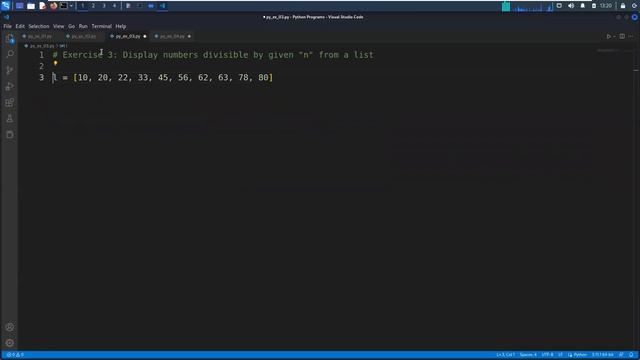The image size is (640, 360).
Task: Open the Source Control view
Action: (x=10, y=70)
